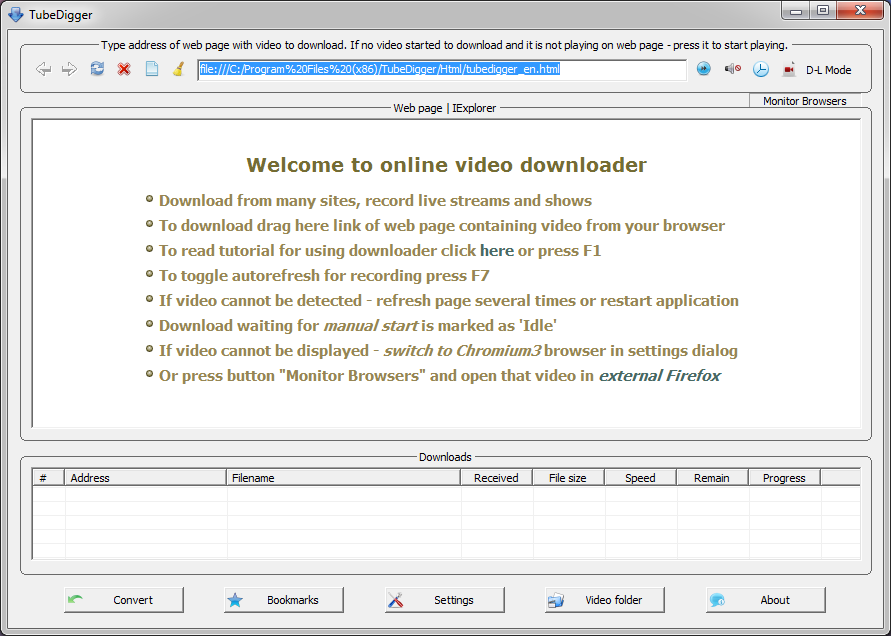Image resolution: width=891 pixels, height=636 pixels.
Task: Click 'switch to Chromium3' italic text
Action: (462, 351)
